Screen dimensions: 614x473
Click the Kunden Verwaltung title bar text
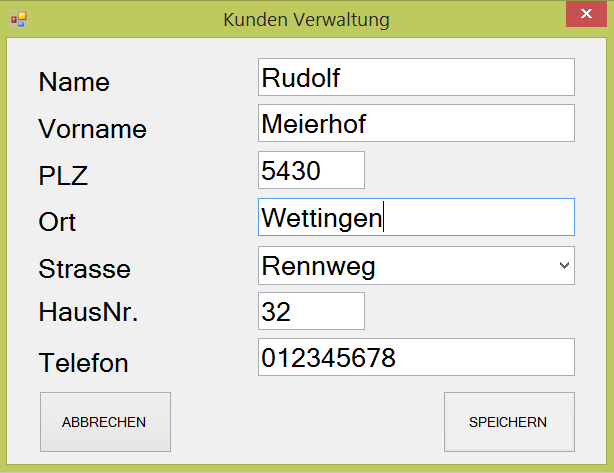[x=306, y=19]
